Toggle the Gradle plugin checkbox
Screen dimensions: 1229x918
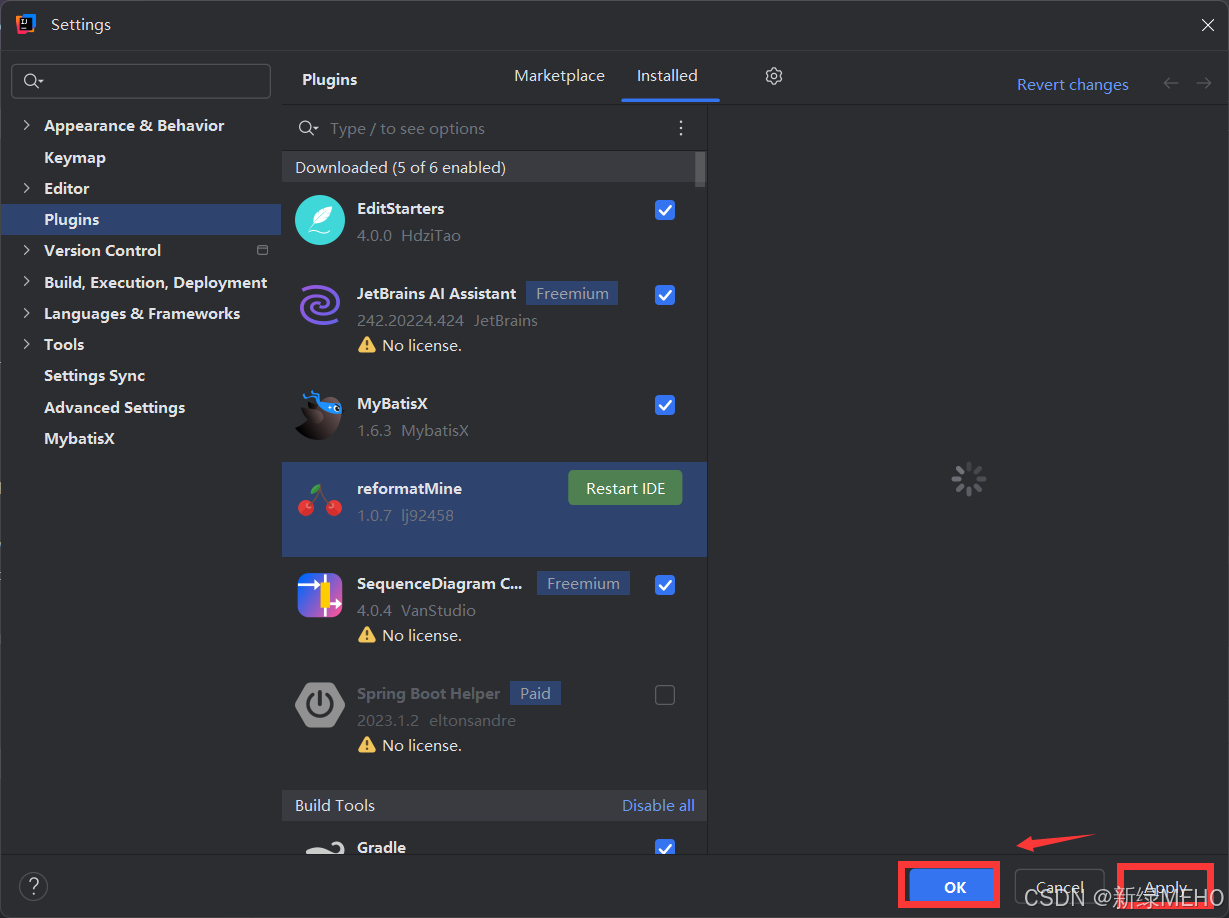[x=665, y=847]
